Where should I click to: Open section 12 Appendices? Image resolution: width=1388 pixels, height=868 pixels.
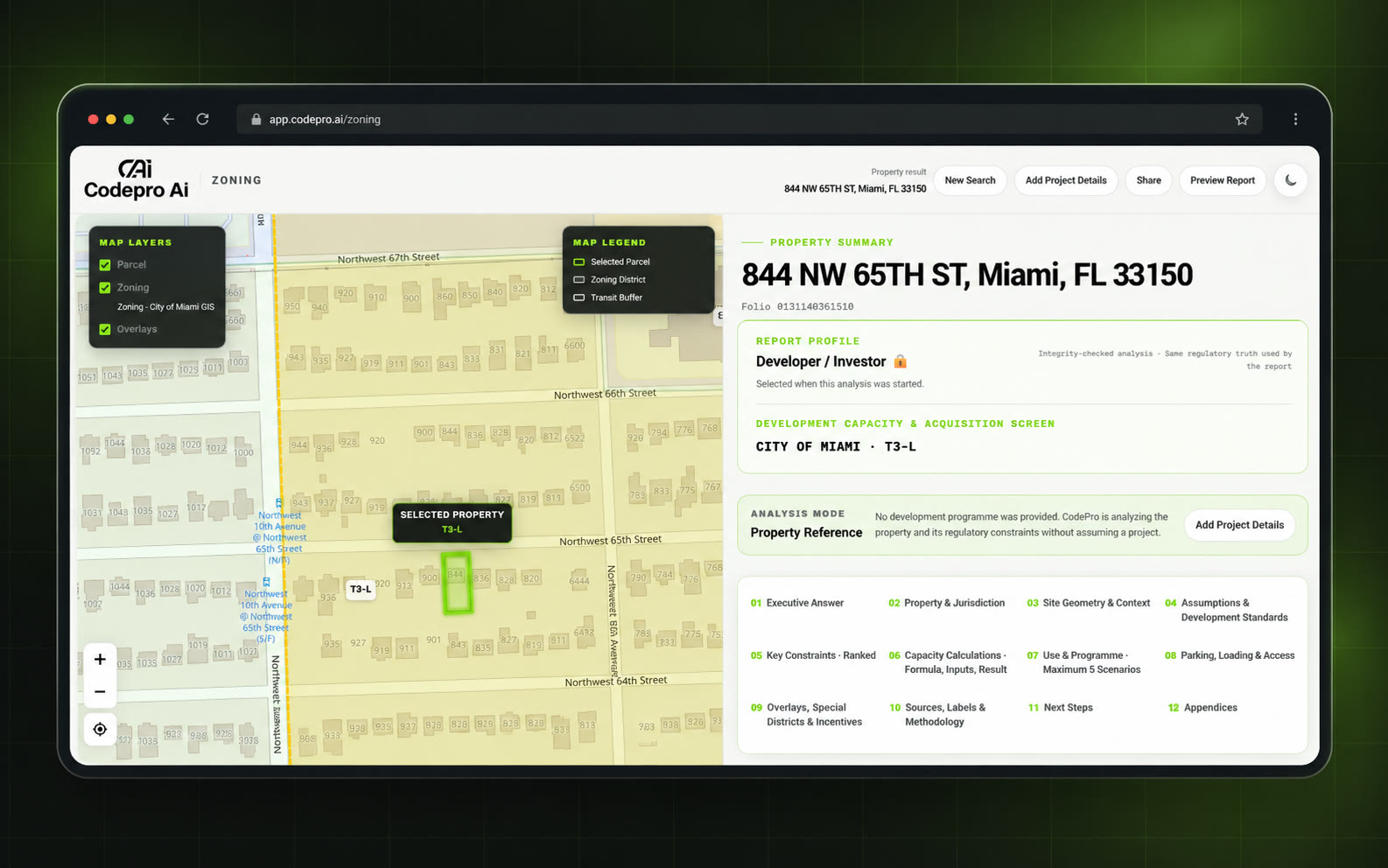[x=1202, y=708]
